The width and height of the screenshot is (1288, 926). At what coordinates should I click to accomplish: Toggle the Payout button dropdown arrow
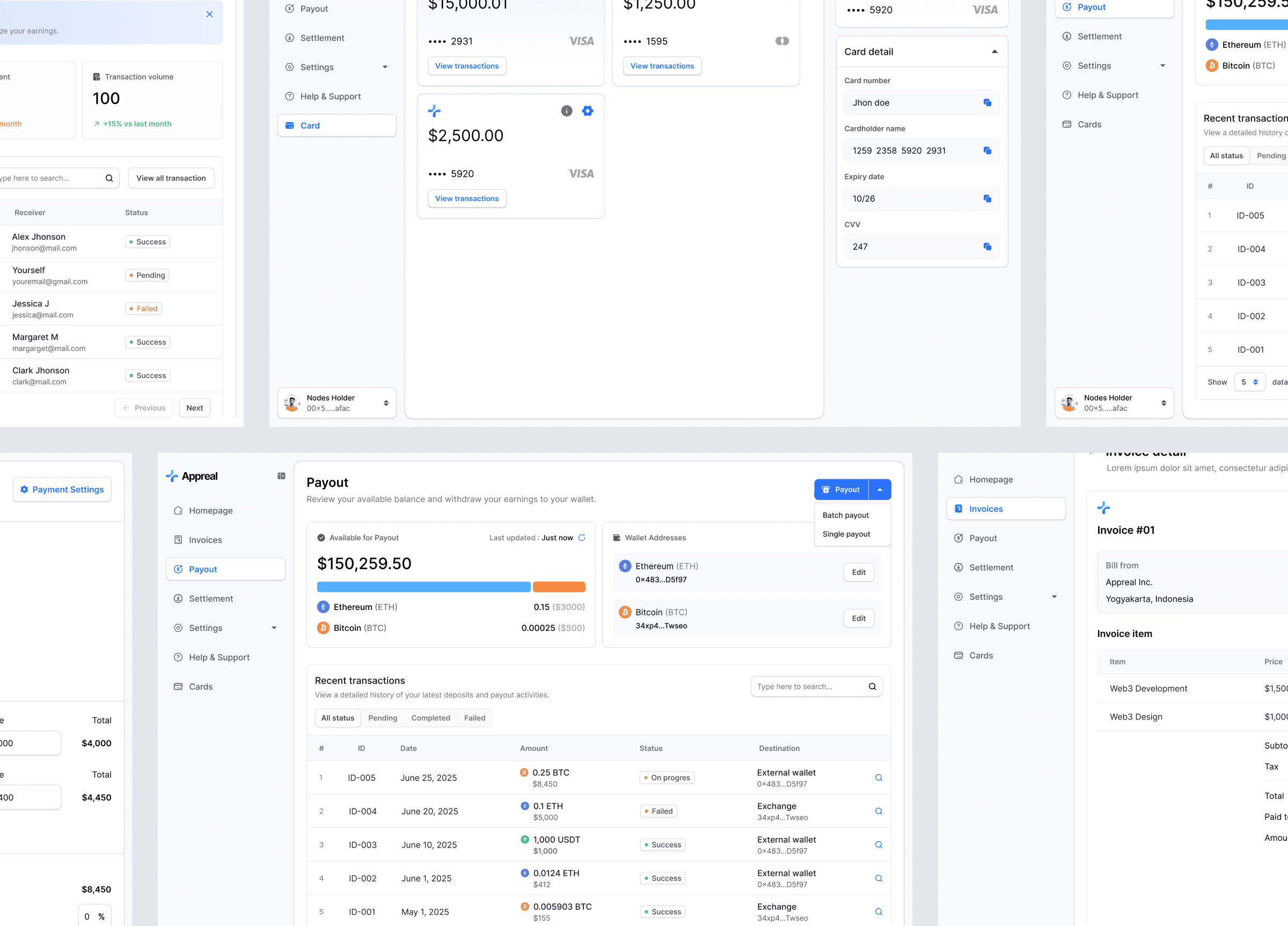[x=880, y=489]
